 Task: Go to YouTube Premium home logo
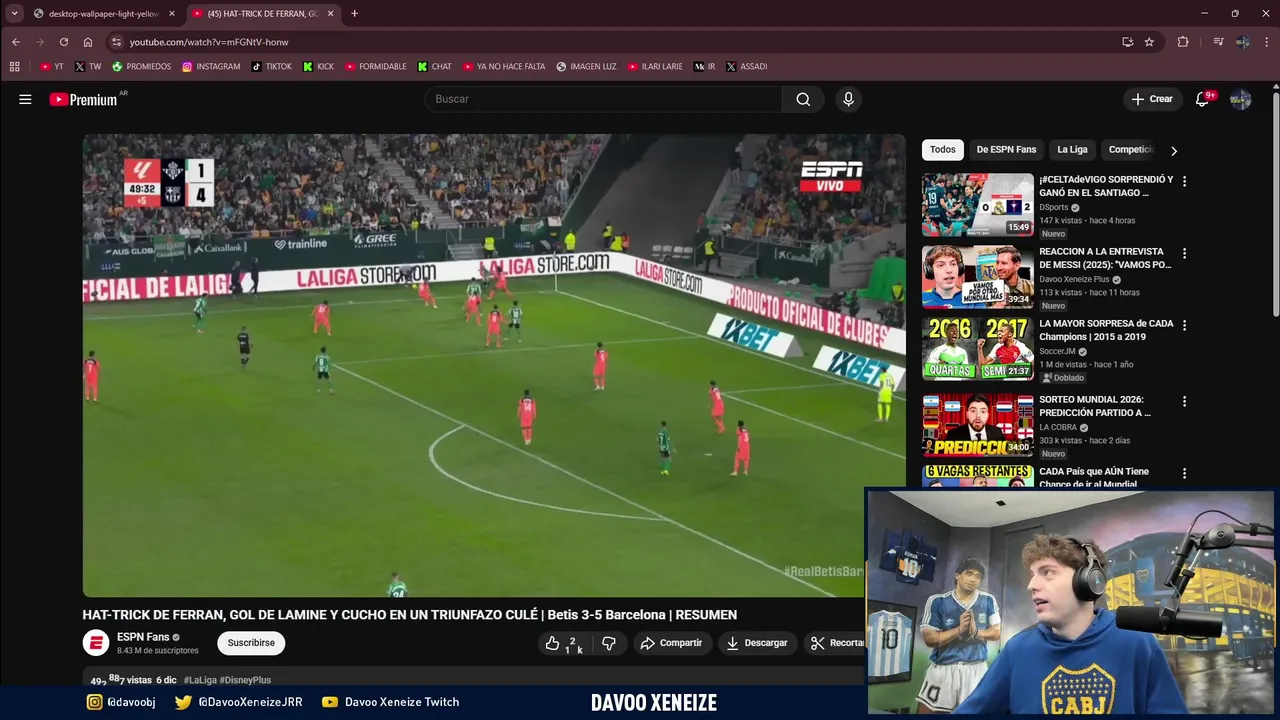tap(84, 99)
